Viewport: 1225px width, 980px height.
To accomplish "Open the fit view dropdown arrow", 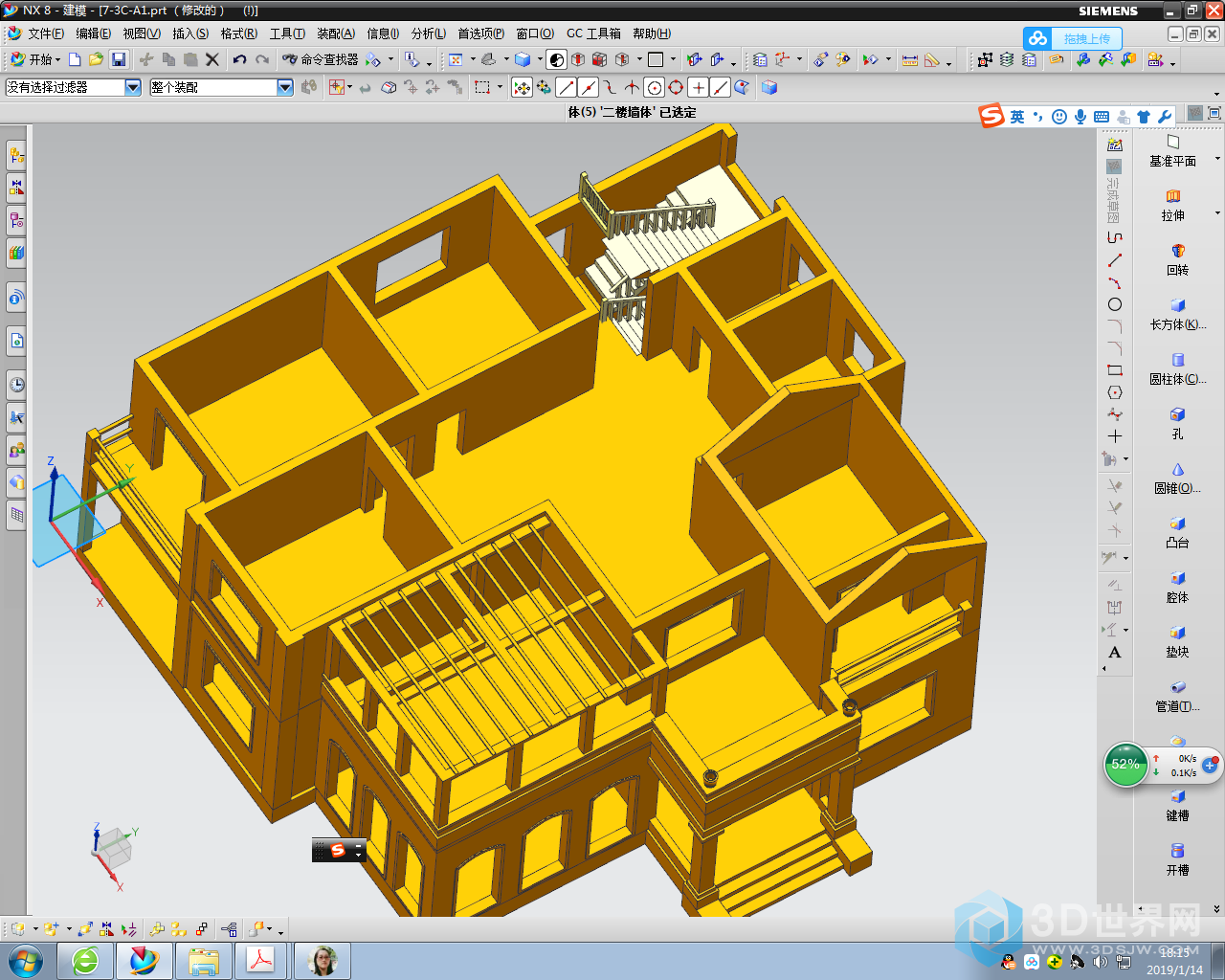I will pos(473,59).
